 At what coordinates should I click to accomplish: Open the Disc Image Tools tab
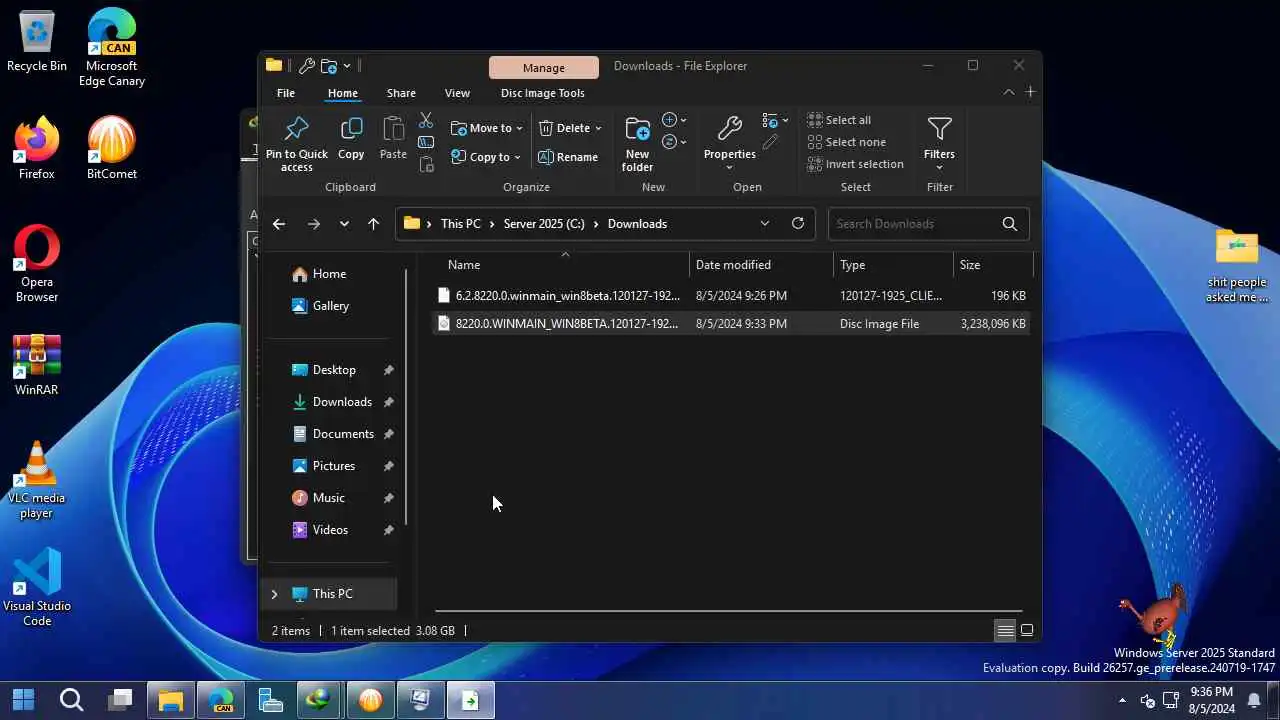tap(543, 93)
